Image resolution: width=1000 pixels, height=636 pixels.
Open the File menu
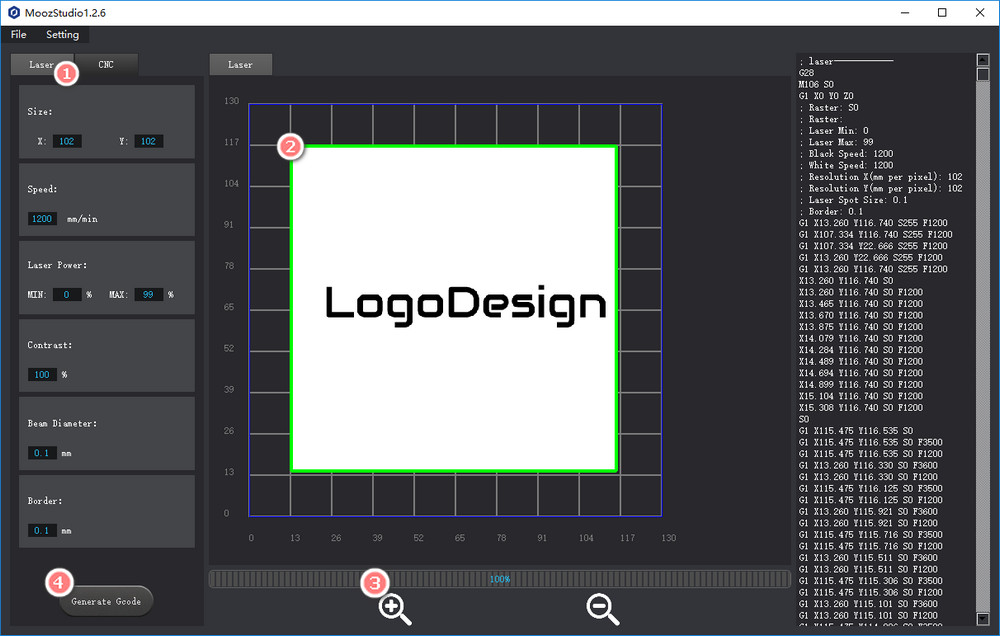[18, 34]
